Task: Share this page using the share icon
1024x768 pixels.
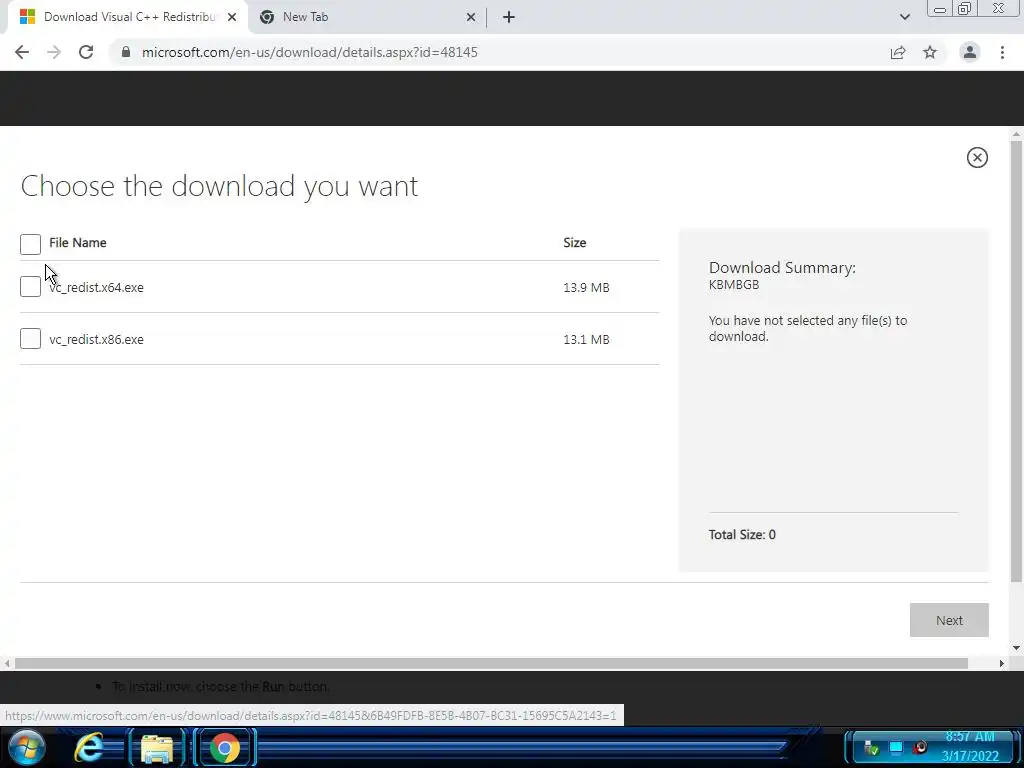Action: point(898,52)
